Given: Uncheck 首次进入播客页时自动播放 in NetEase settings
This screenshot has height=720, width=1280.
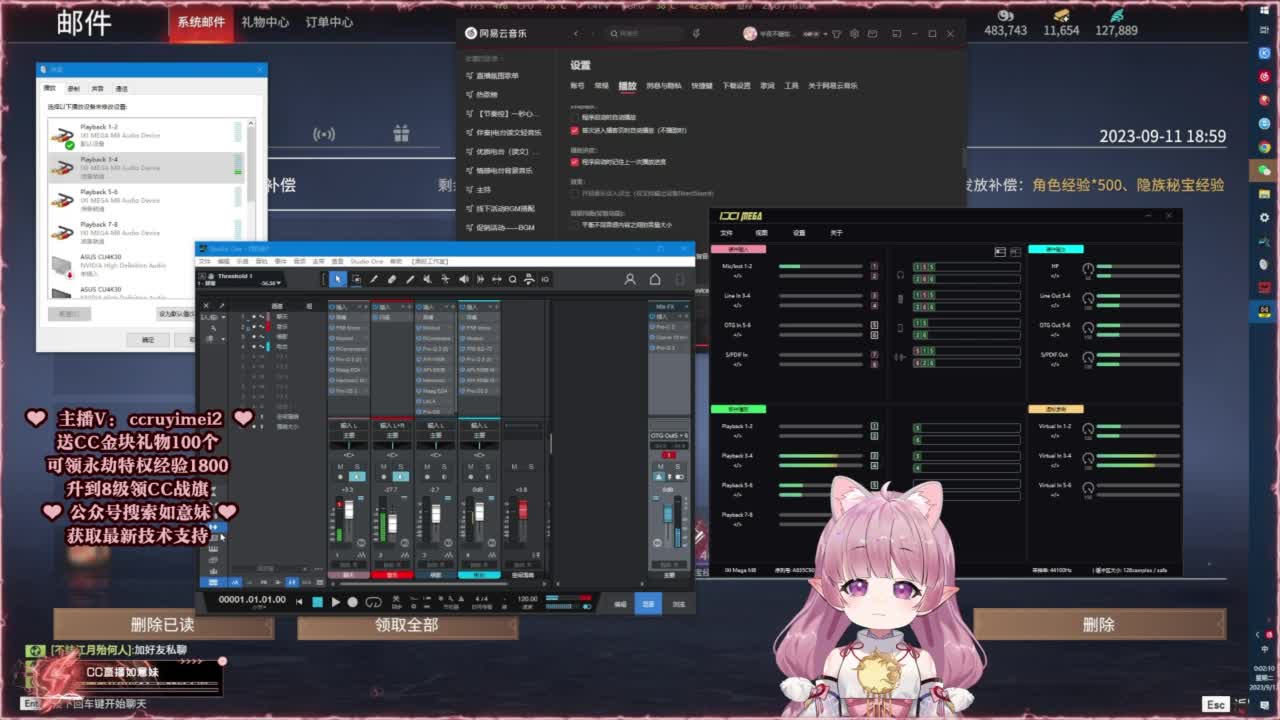Looking at the screenshot, I should 574,130.
